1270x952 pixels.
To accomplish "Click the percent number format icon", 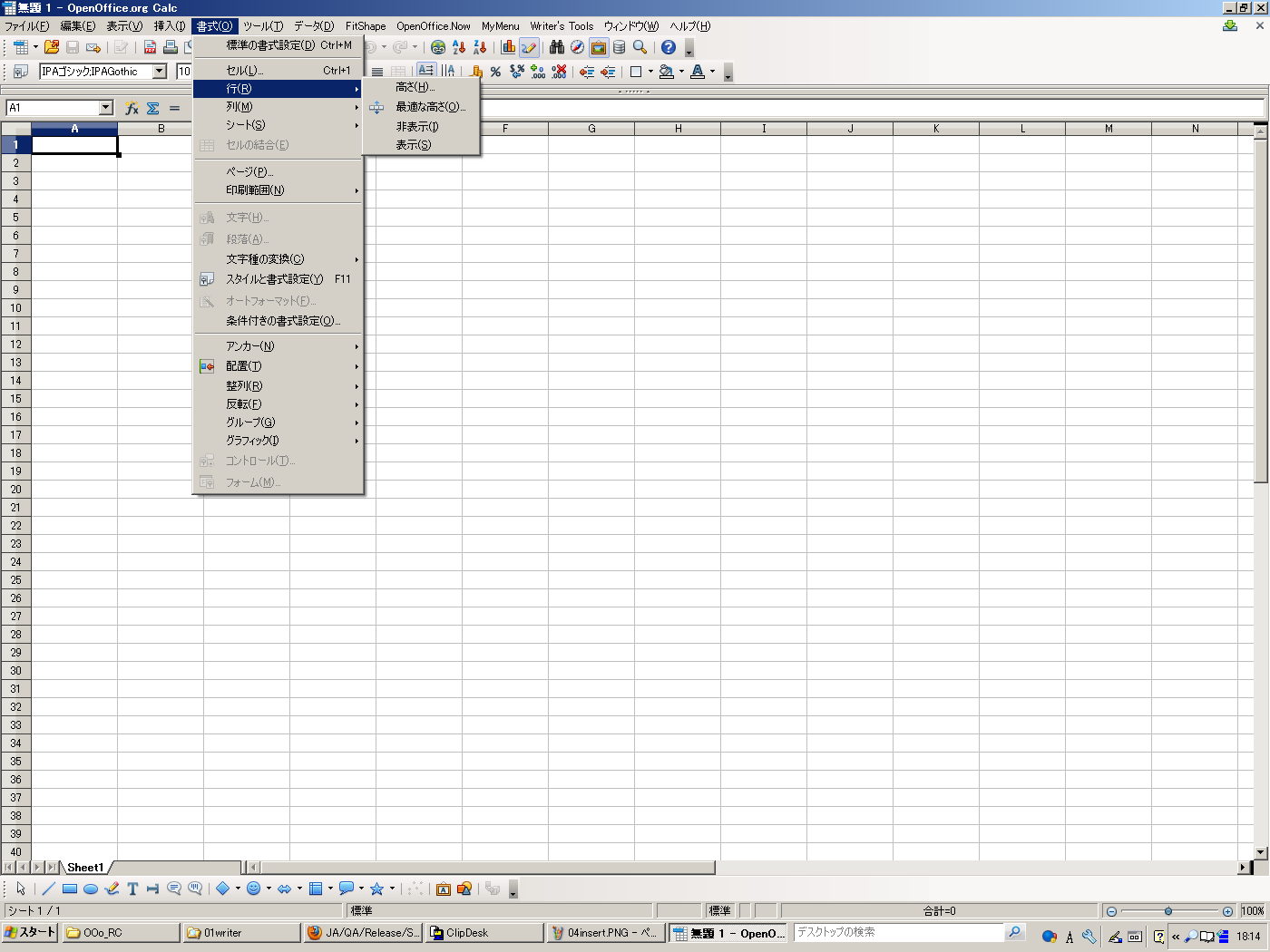I will 495,72.
